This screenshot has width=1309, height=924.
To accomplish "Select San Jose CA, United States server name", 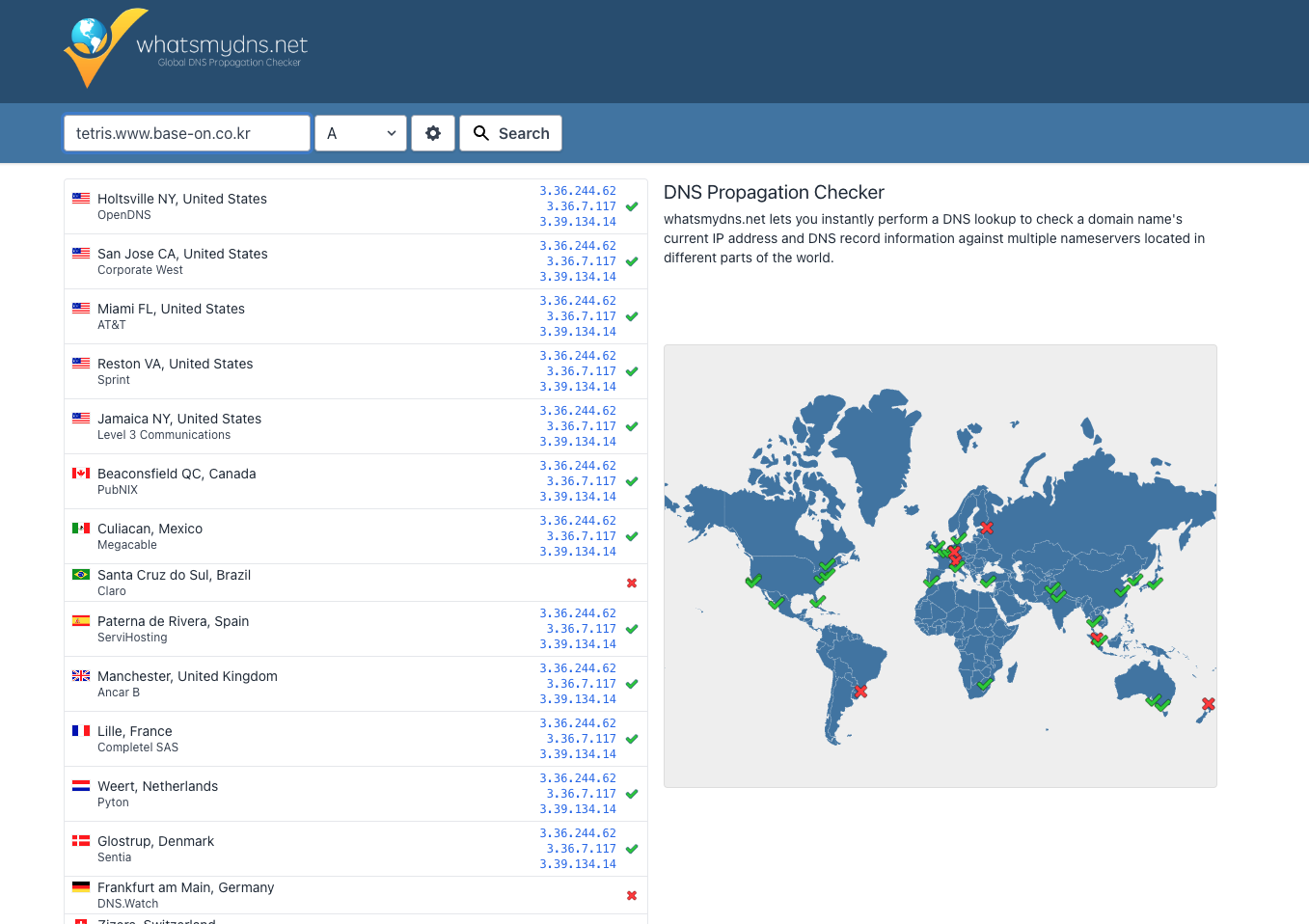I will (x=182, y=254).
